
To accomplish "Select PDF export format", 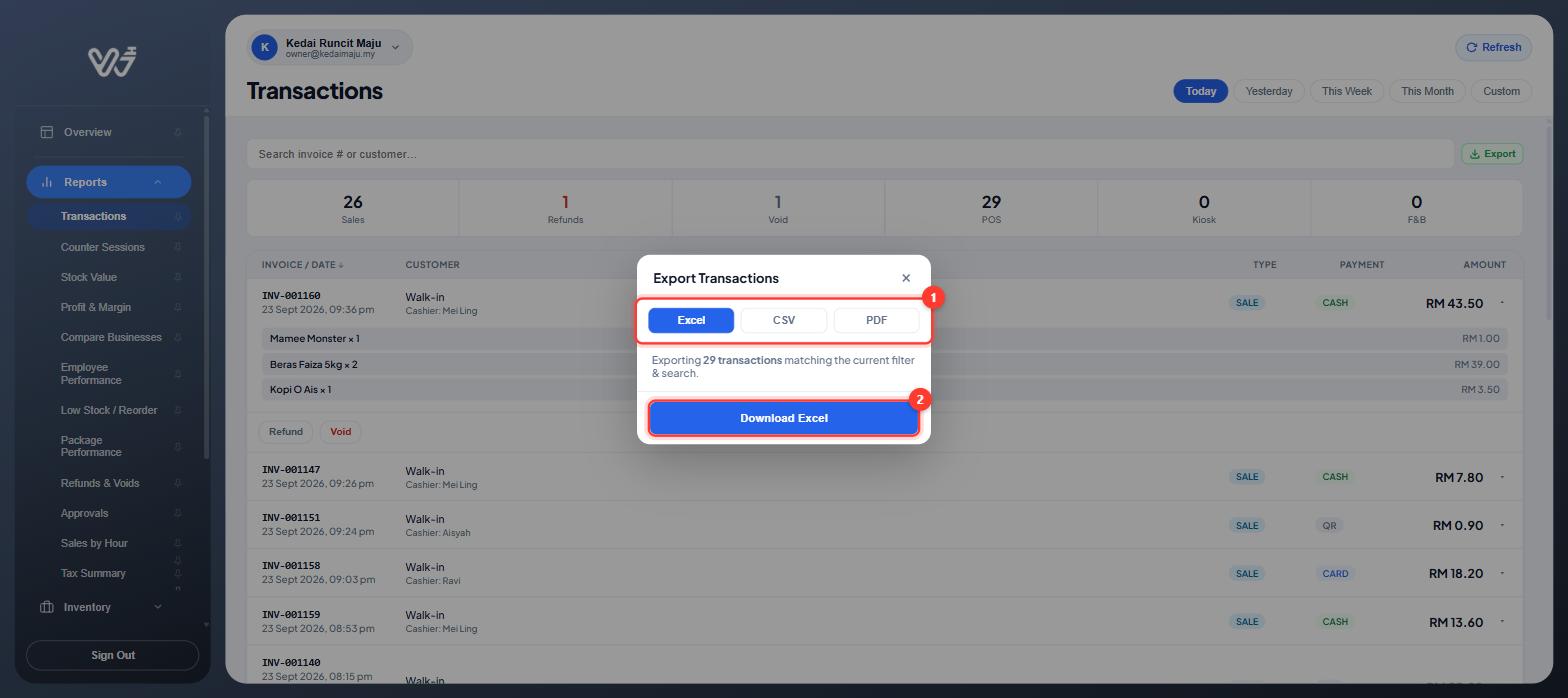I will click(x=876, y=320).
